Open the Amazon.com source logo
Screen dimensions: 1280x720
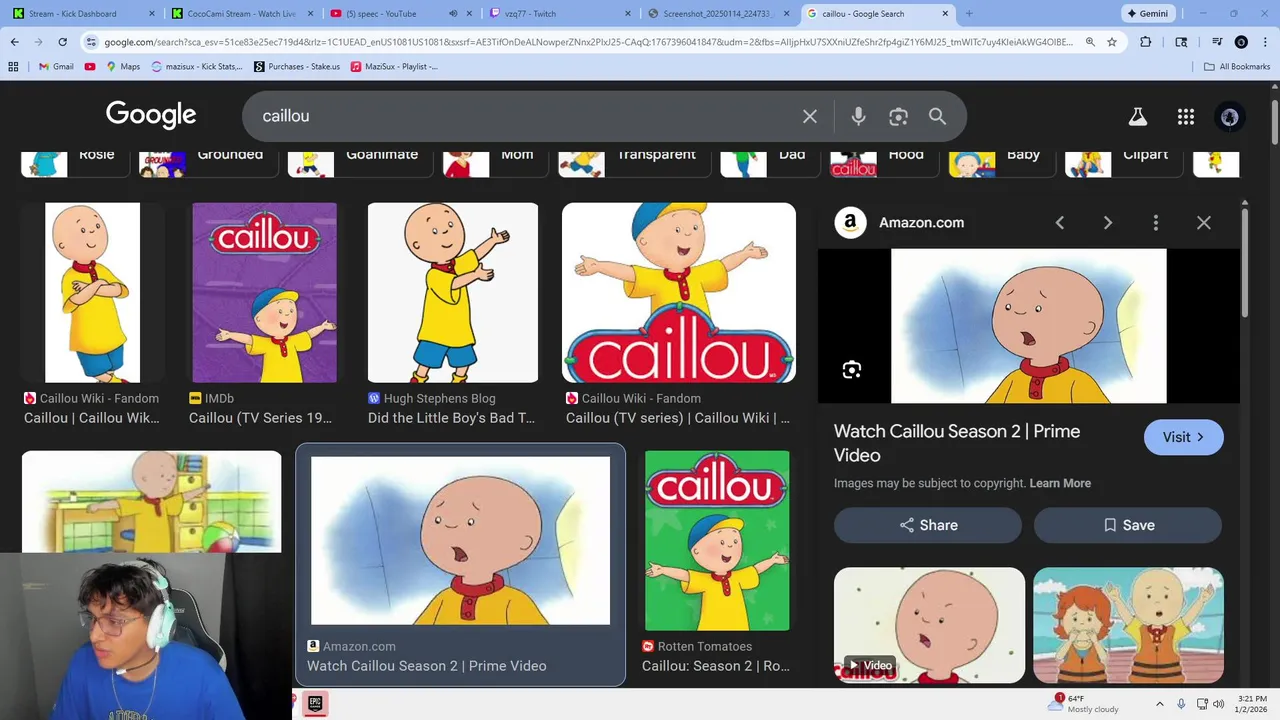click(x=851, y=223)
